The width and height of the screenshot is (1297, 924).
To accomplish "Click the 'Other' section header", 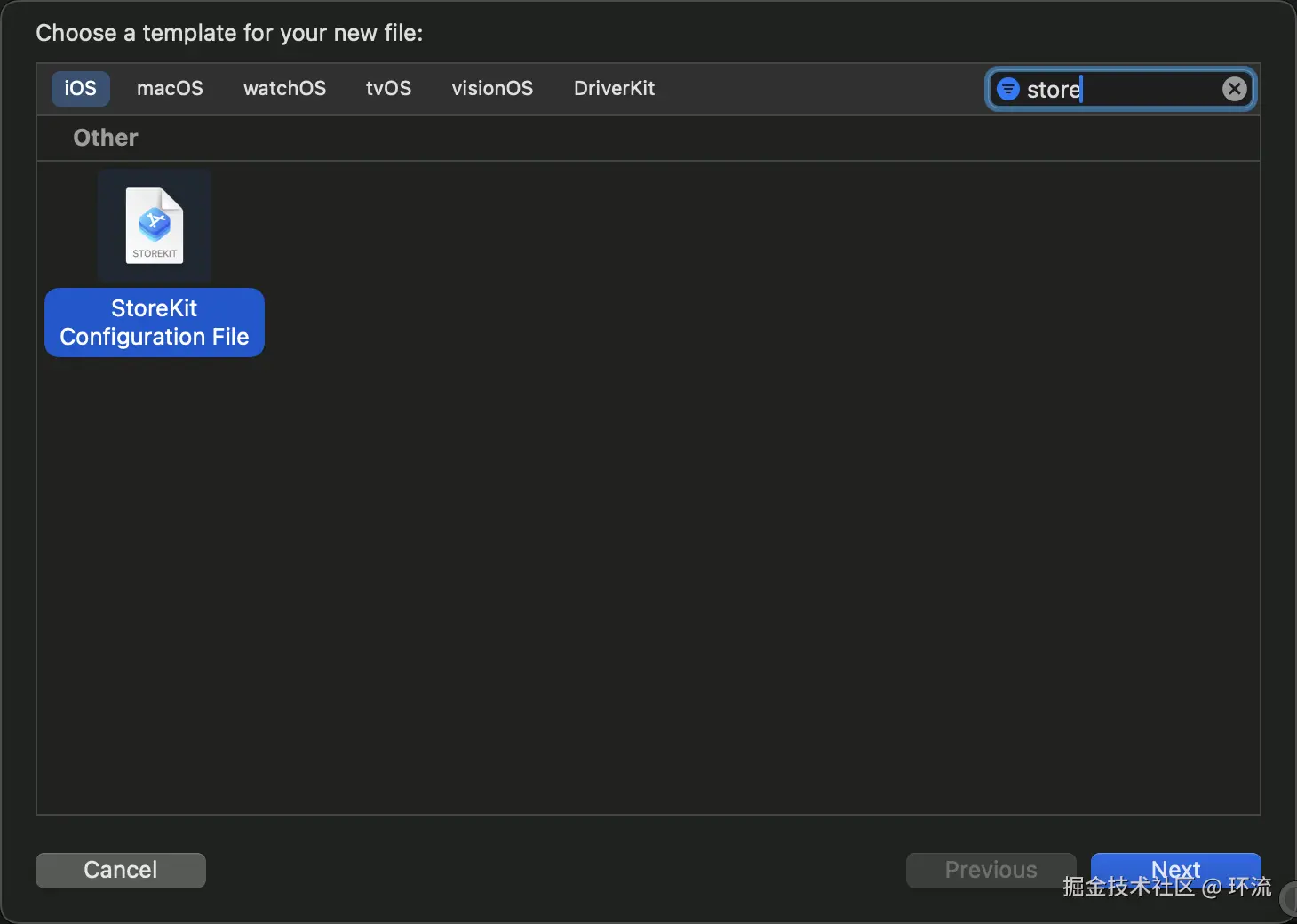I will [x=106, y=138].
